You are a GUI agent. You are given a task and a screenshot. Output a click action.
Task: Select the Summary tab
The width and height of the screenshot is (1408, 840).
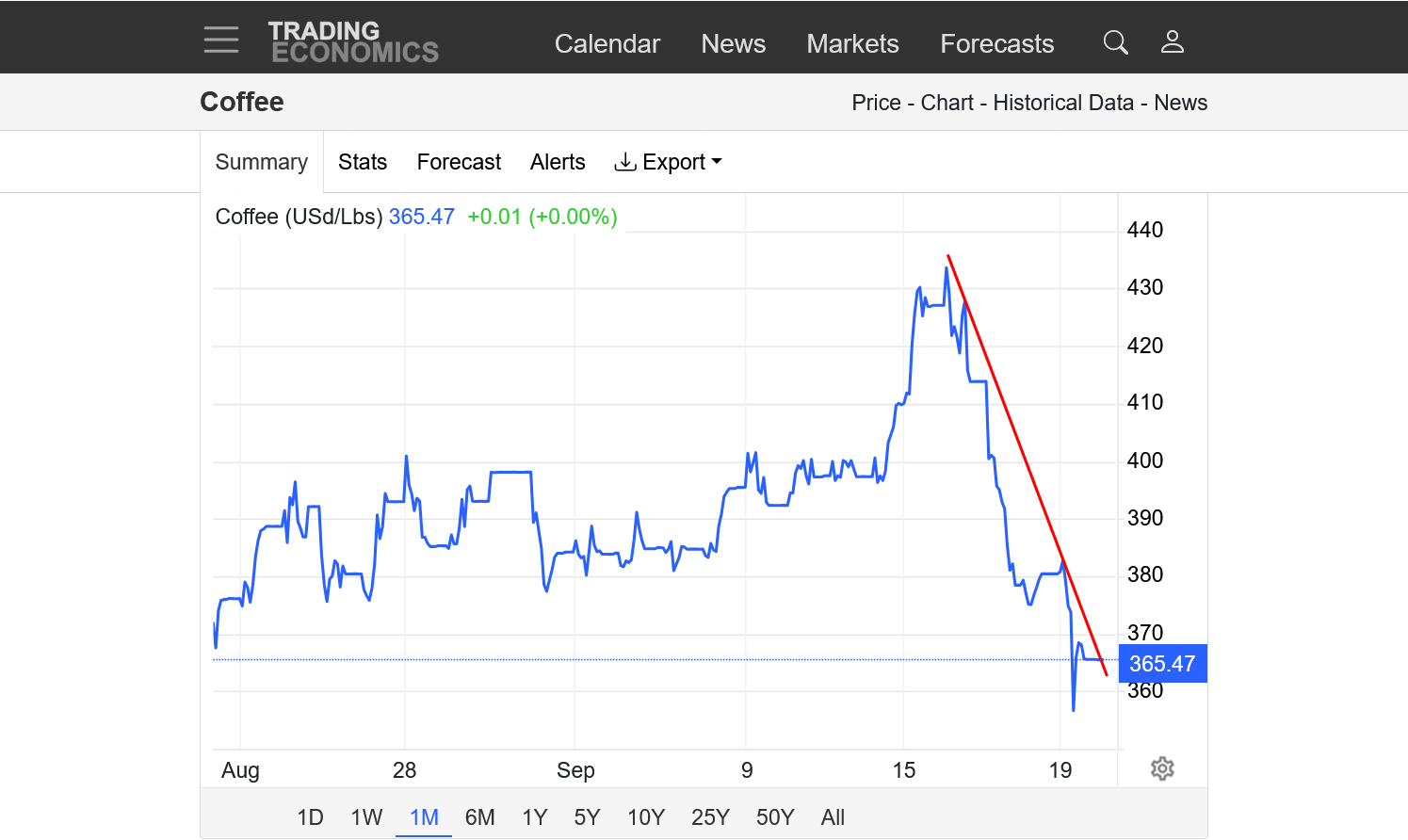262,162
